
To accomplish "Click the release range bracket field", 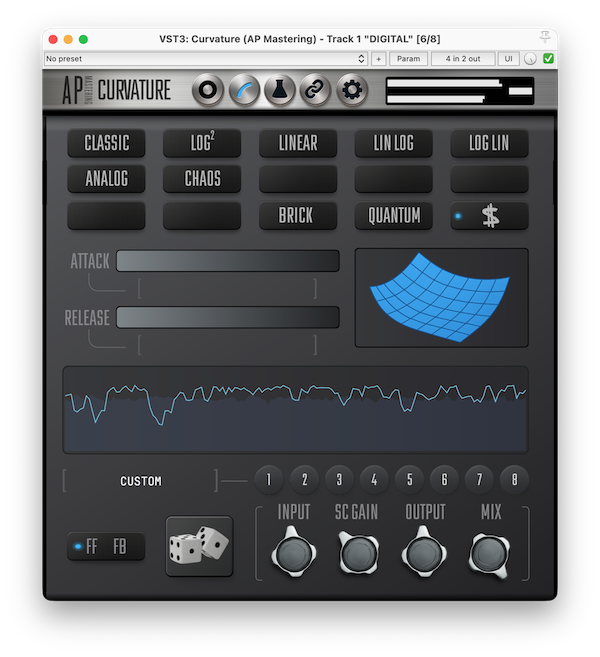I will (228, 345).
